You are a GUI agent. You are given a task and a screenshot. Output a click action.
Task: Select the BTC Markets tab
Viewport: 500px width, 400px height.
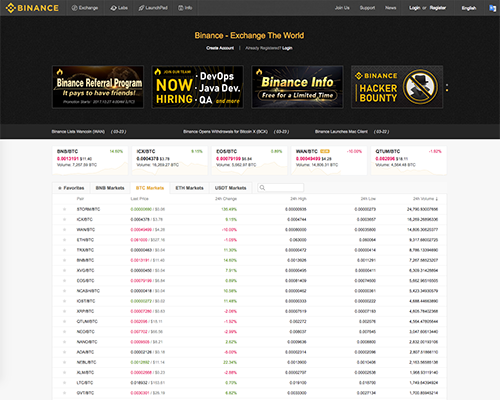[x=150, y=188]
